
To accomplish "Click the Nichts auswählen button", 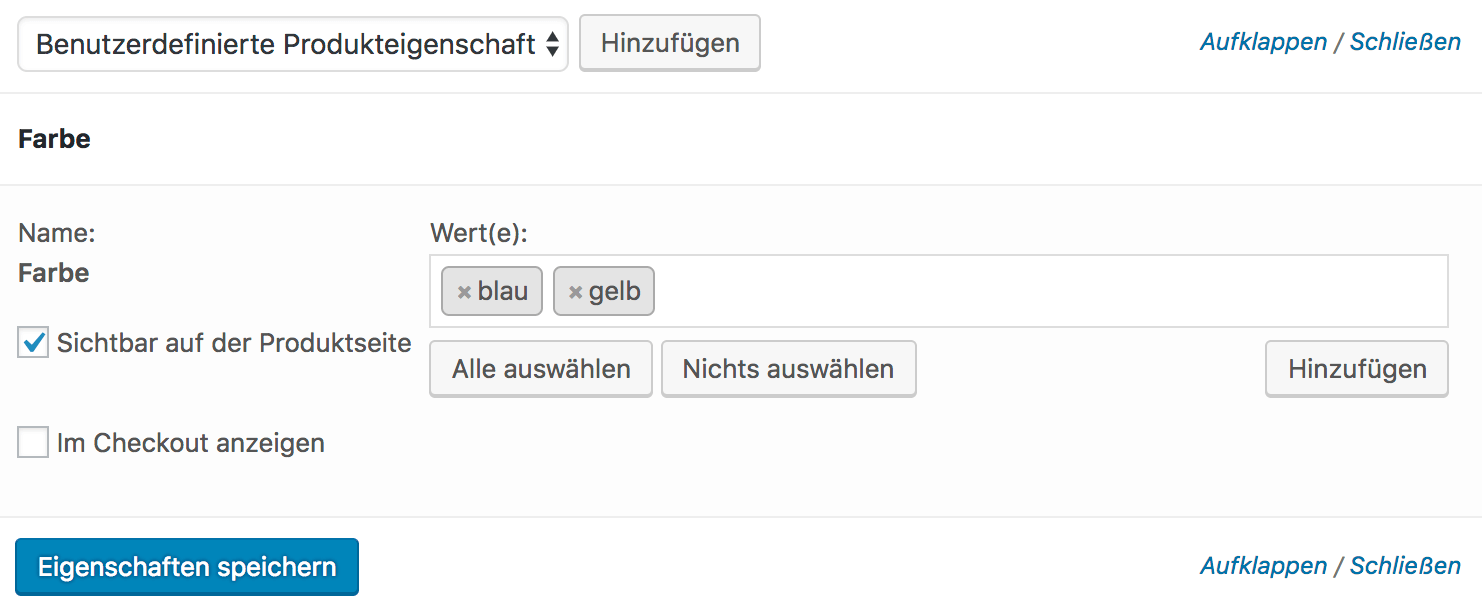I will tap(788, 369).
